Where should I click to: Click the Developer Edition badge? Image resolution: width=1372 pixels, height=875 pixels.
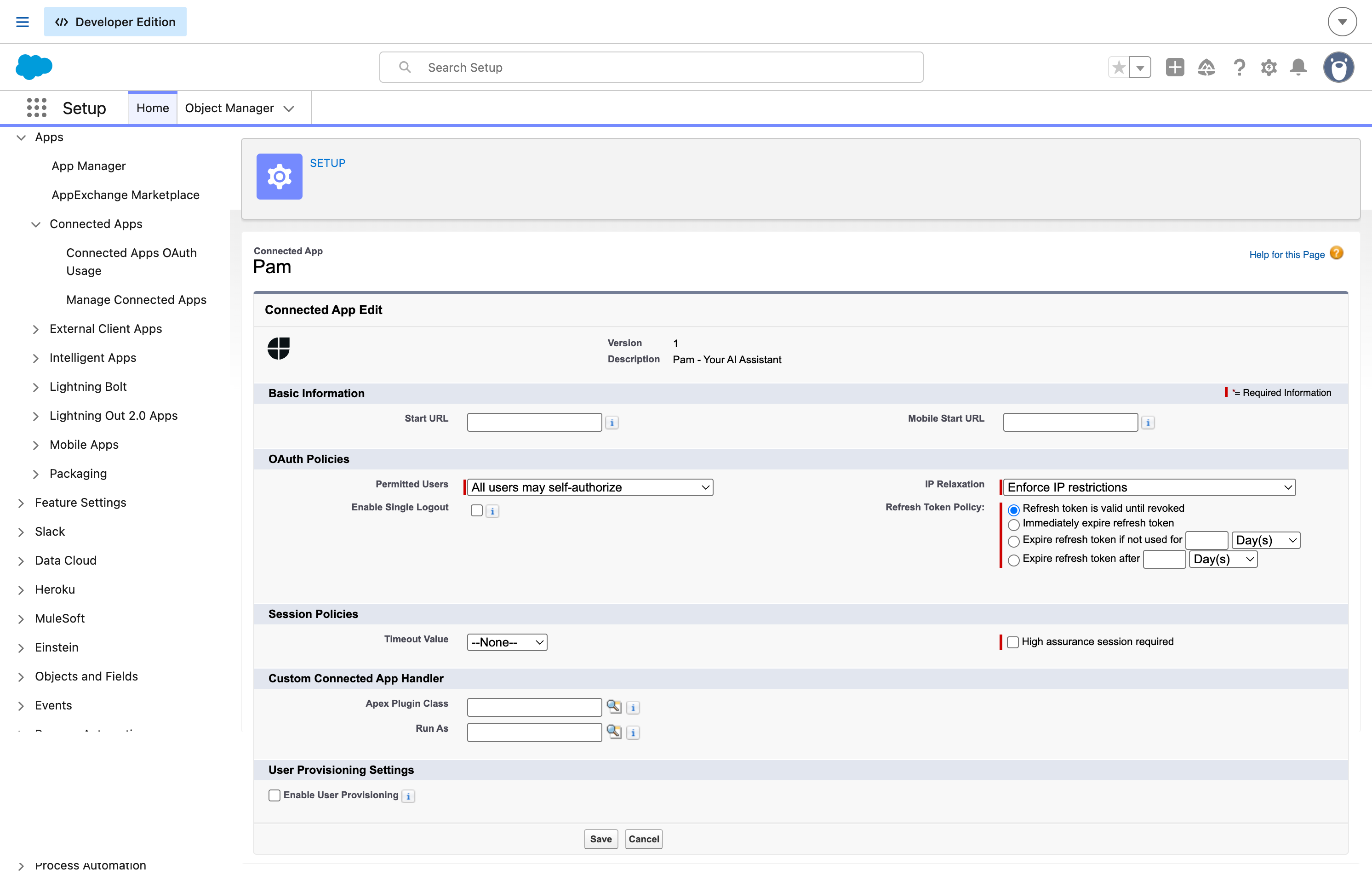pos(115,22)
